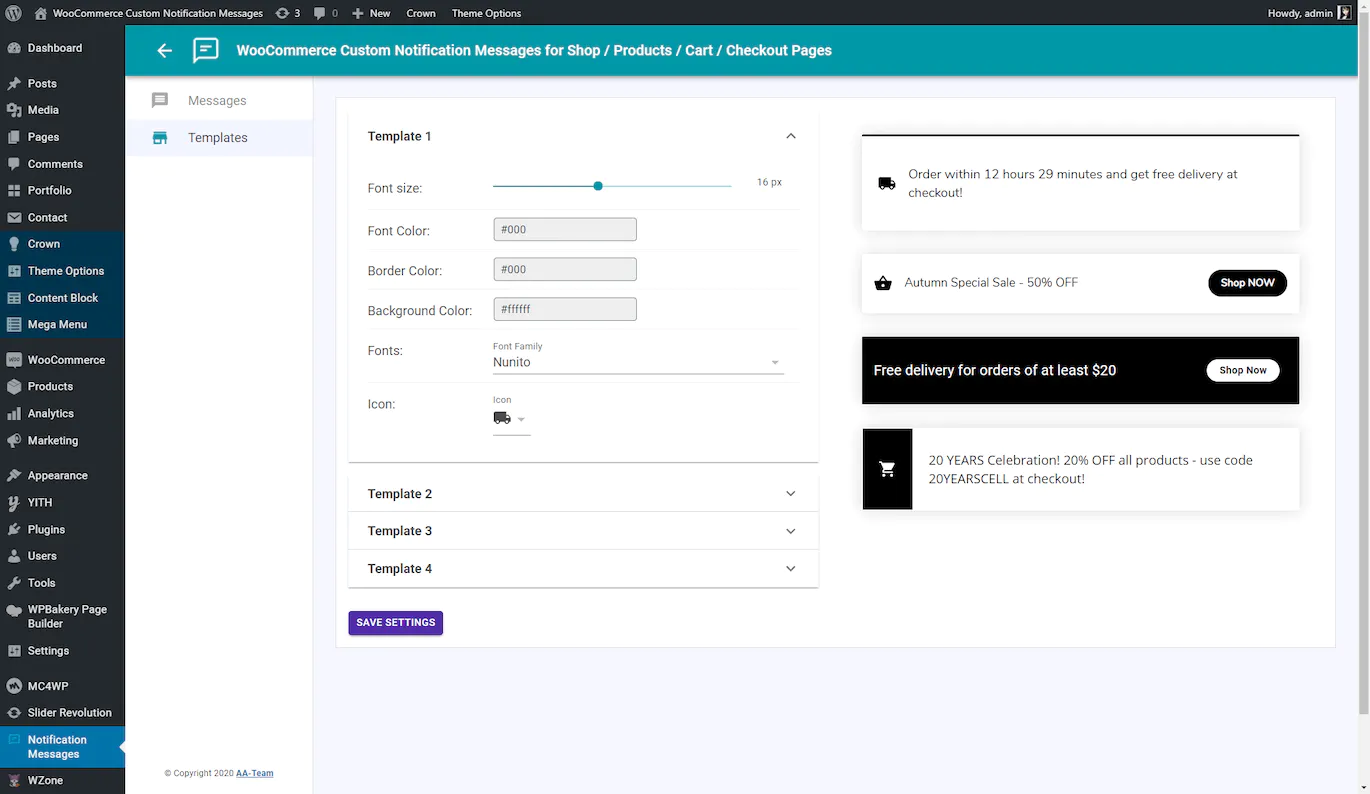
Task: Open Theme Options in the admin bar
Action: (x=486, y=13)
